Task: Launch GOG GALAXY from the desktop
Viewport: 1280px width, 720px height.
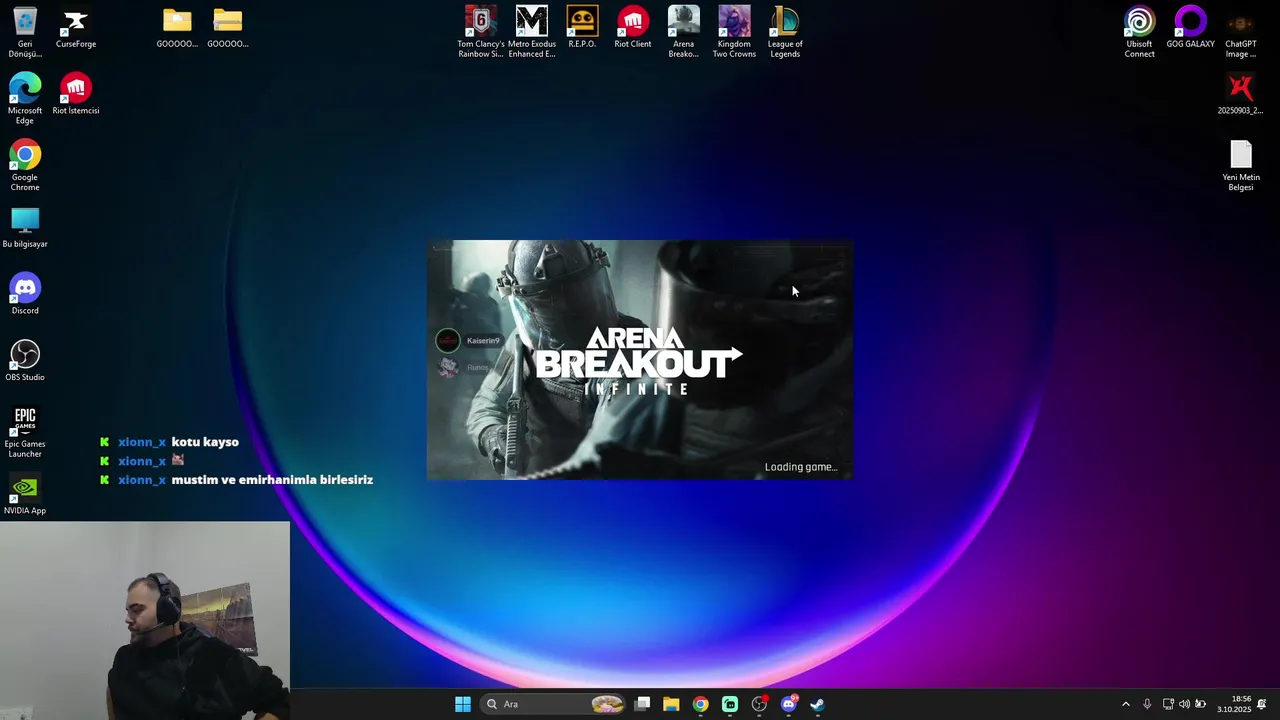Action: point(1190,28)
